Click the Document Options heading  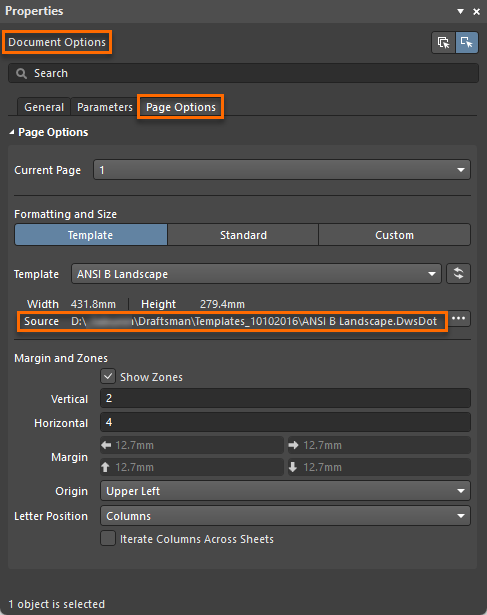pos(57,42)
